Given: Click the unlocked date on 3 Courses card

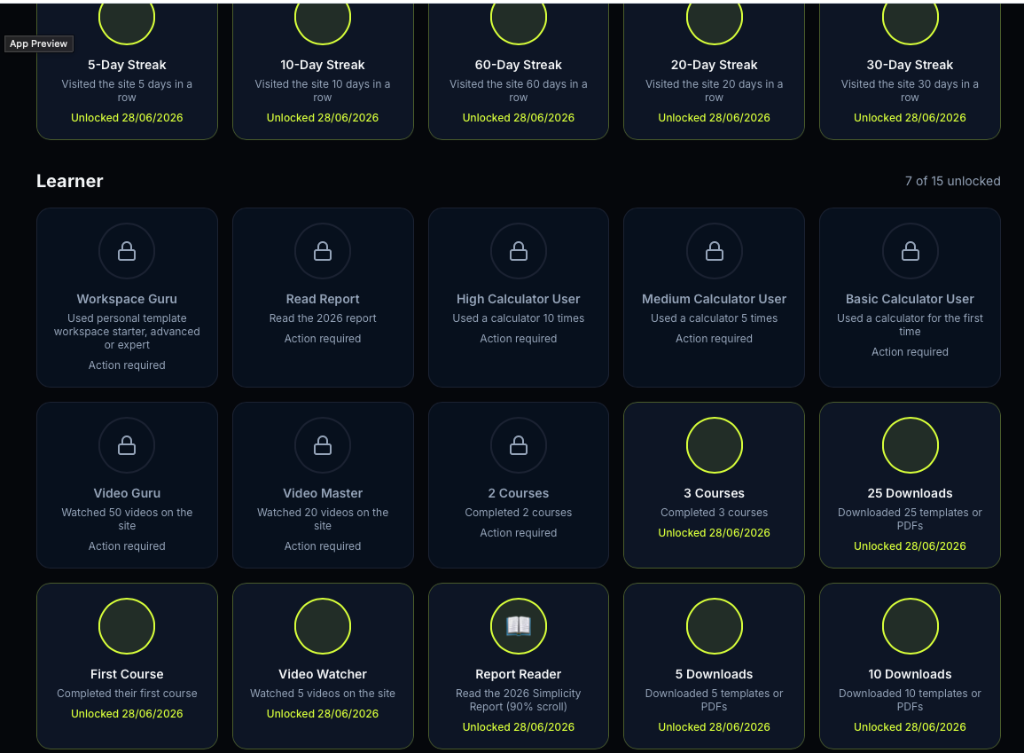Looking at the screenshot, I should coord(714,532).
